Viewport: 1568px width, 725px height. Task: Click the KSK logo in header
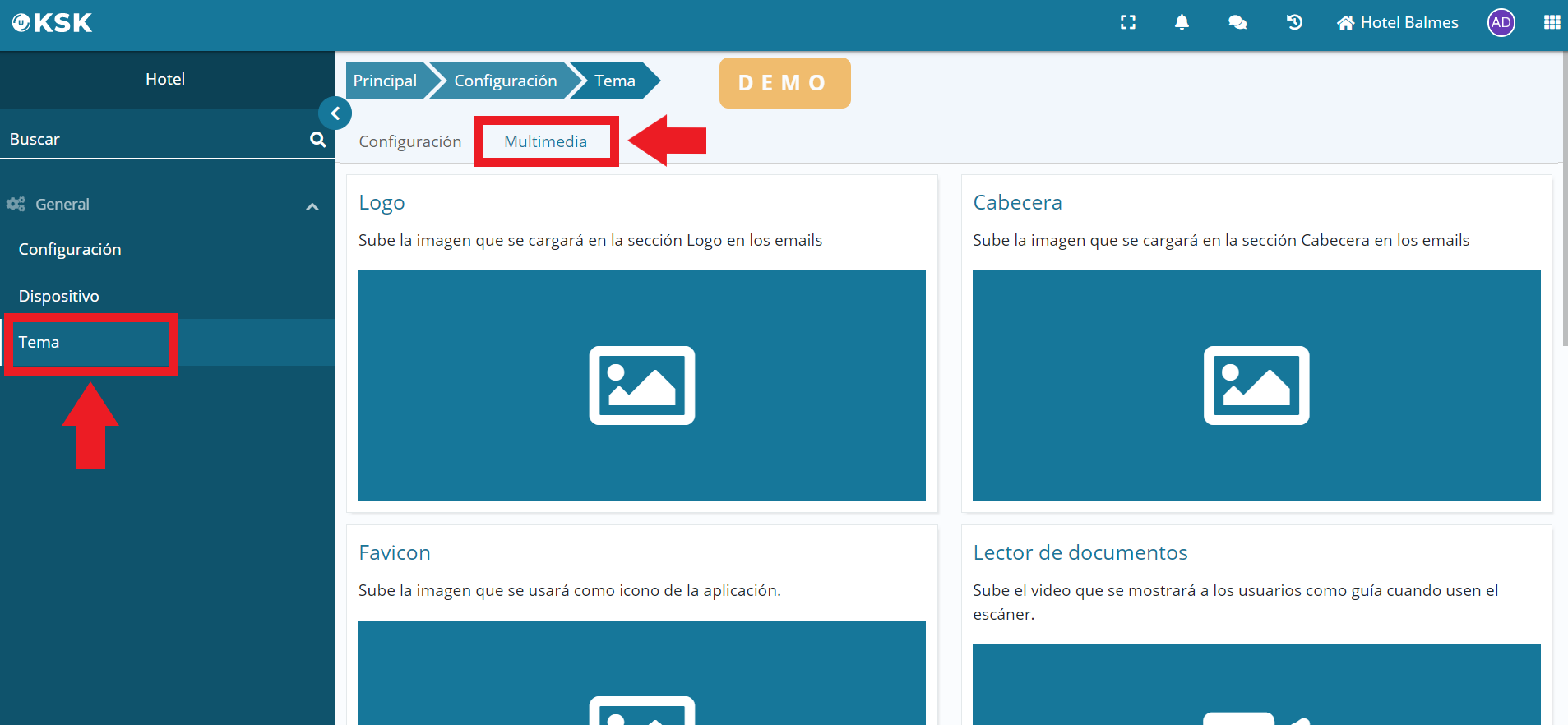point(52,23)
